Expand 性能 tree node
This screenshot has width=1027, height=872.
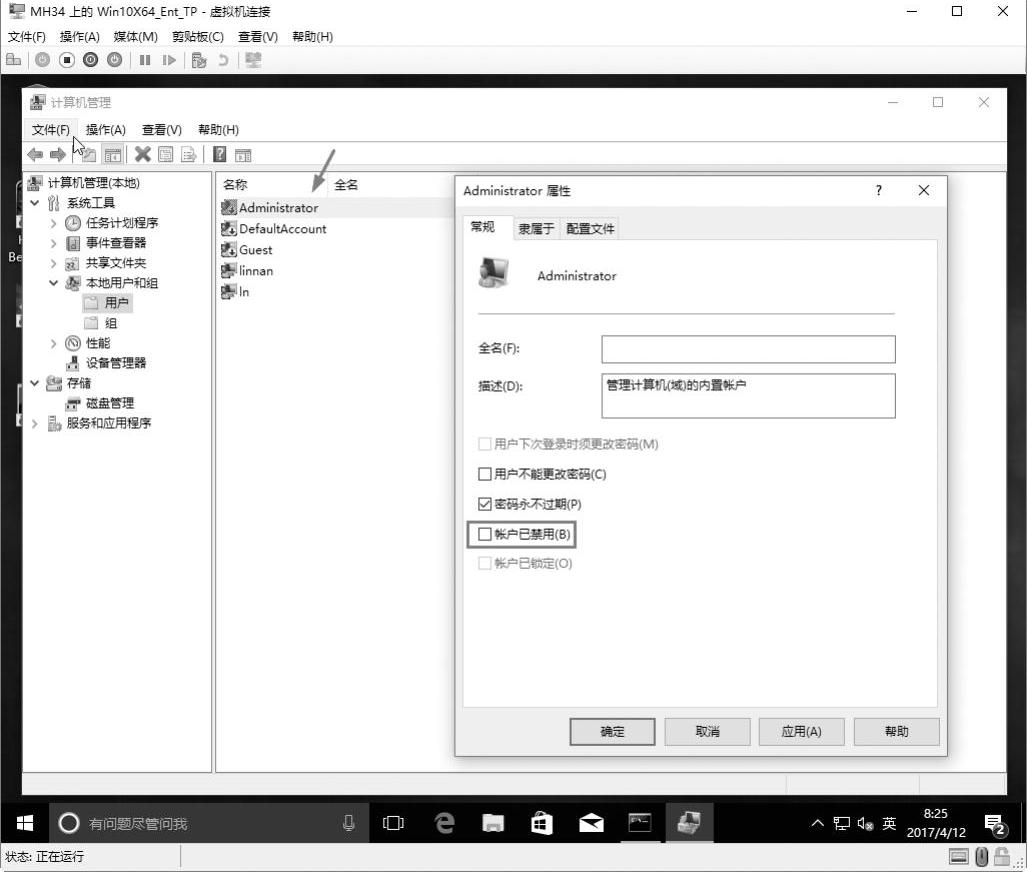pyautogui.click(x=54, y=343)
